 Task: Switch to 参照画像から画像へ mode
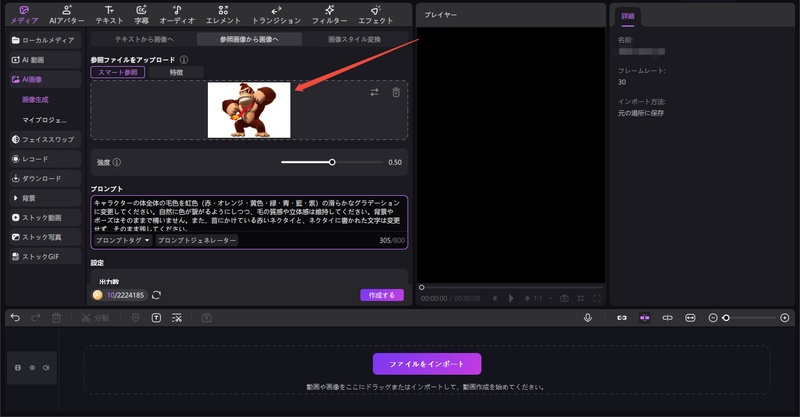point(249,39)
